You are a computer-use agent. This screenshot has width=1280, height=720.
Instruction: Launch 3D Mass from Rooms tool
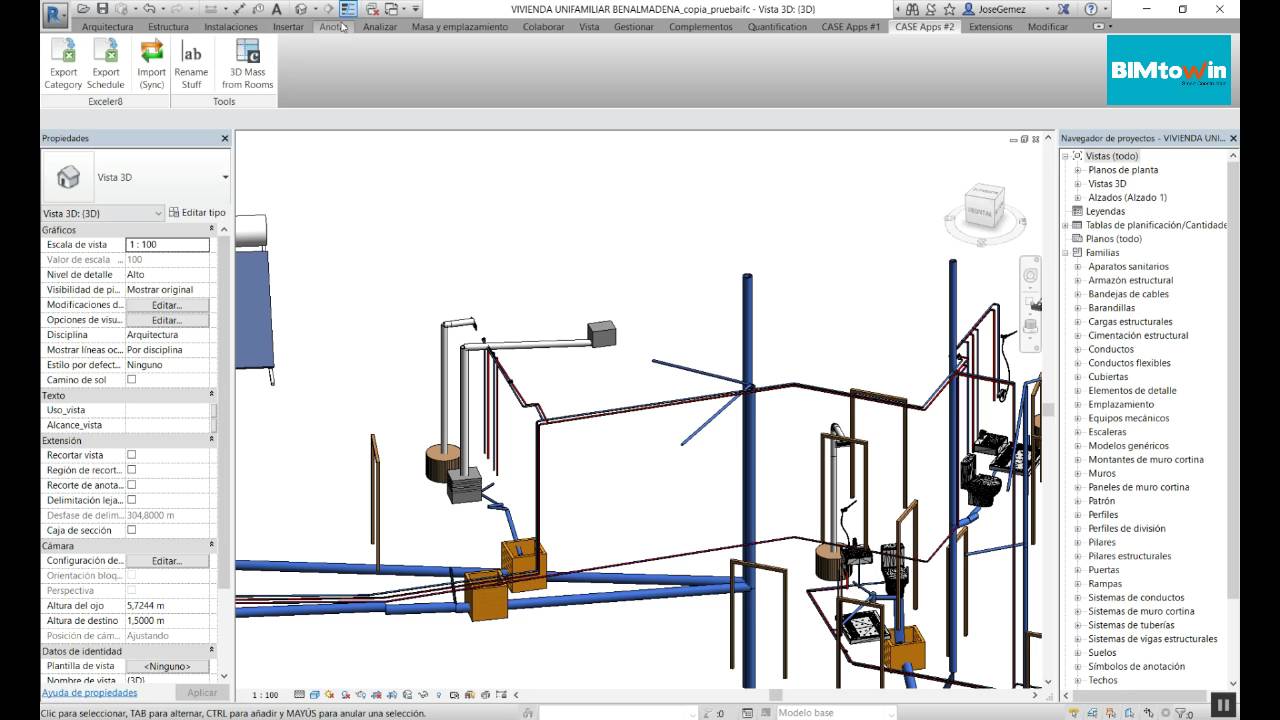[x=247, y=64]
